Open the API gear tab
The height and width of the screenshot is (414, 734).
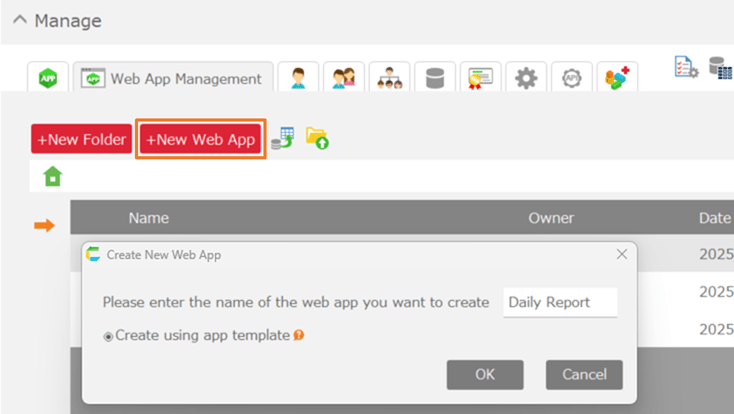(571, 78)
